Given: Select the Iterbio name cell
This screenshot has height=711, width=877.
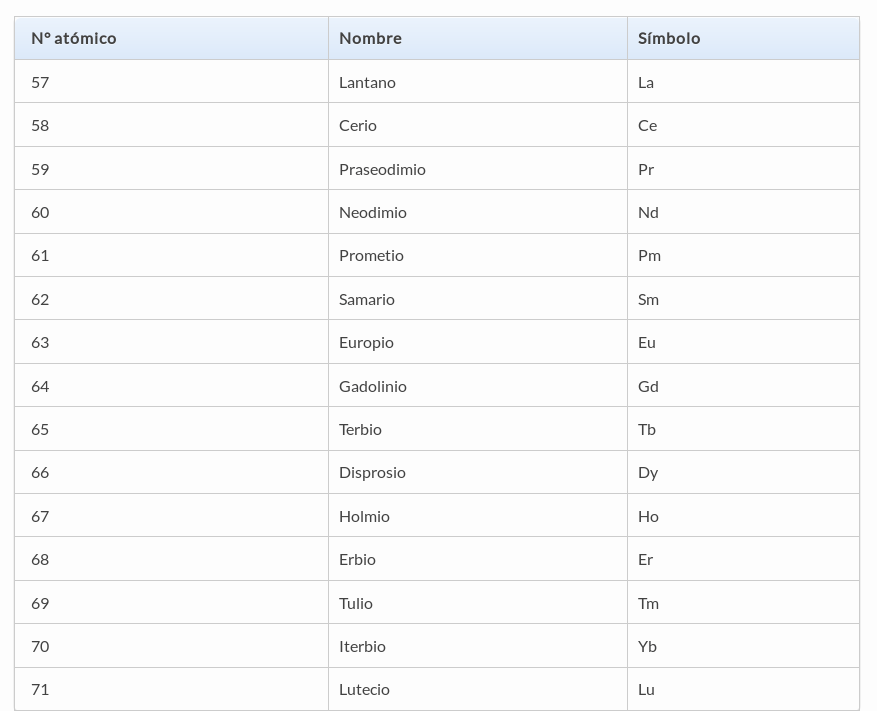Looking at the screenshot, I should click(x=478, y=646).
